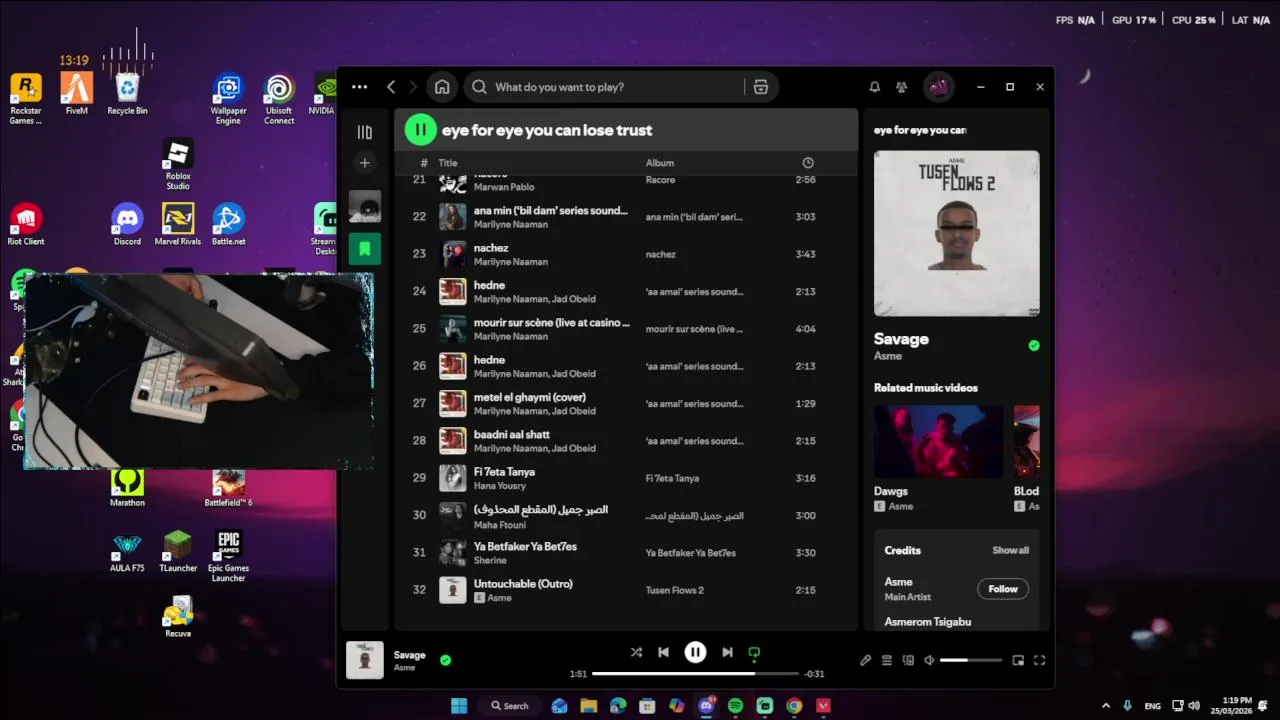Enter full screen mode
The height and width of the screenshot is (720, 1280).
click(x=1039, y=660)
